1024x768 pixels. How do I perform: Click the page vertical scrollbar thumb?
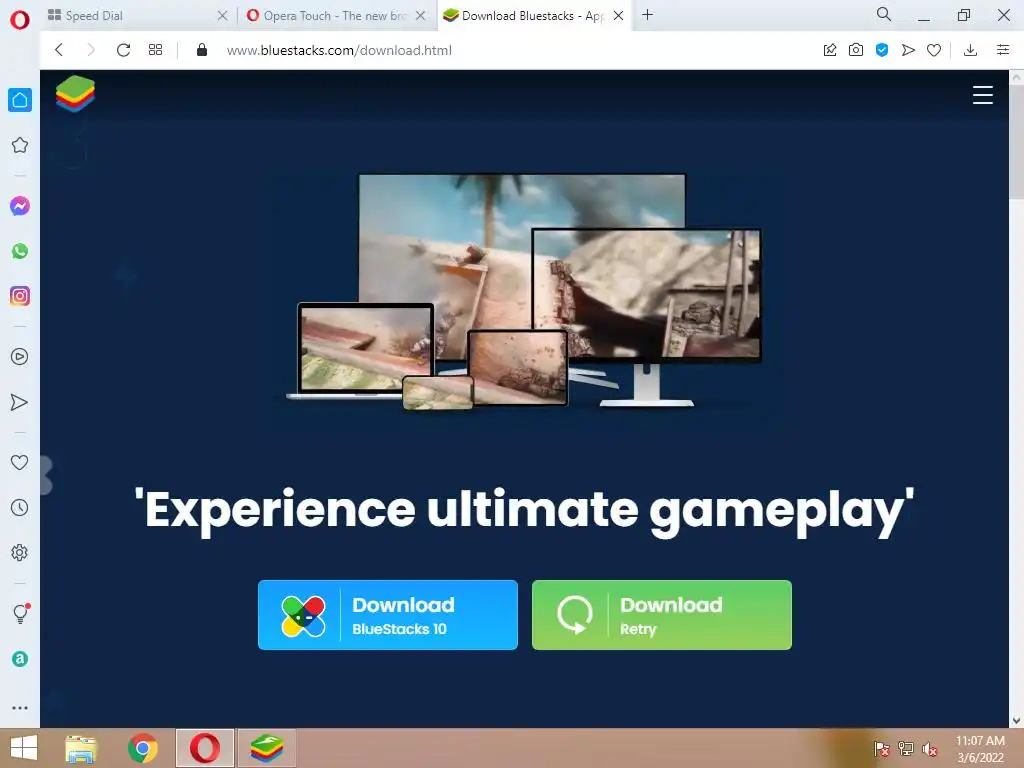tap(1017, 140)
